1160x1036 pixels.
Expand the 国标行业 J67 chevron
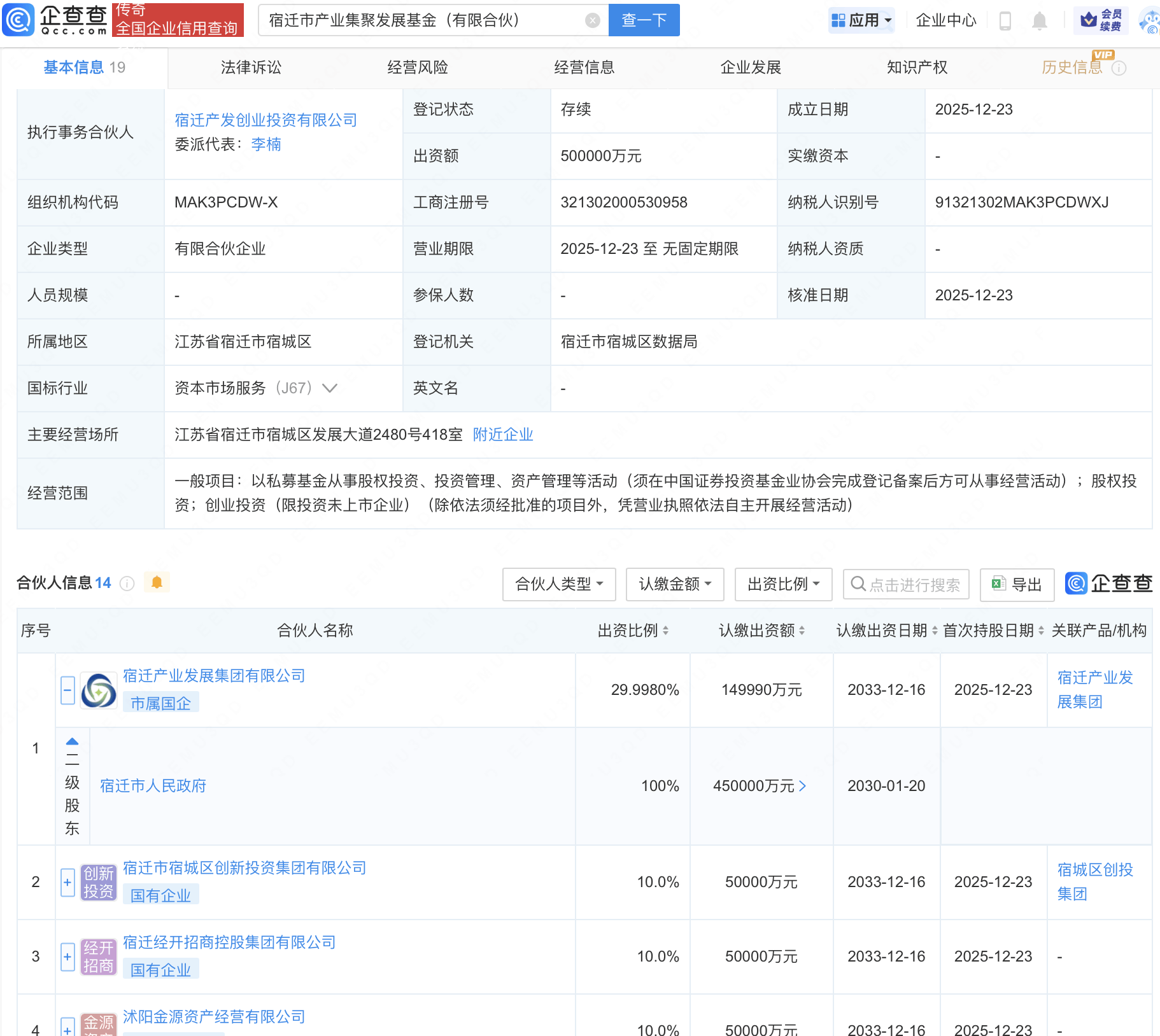[x=330, y=388]
